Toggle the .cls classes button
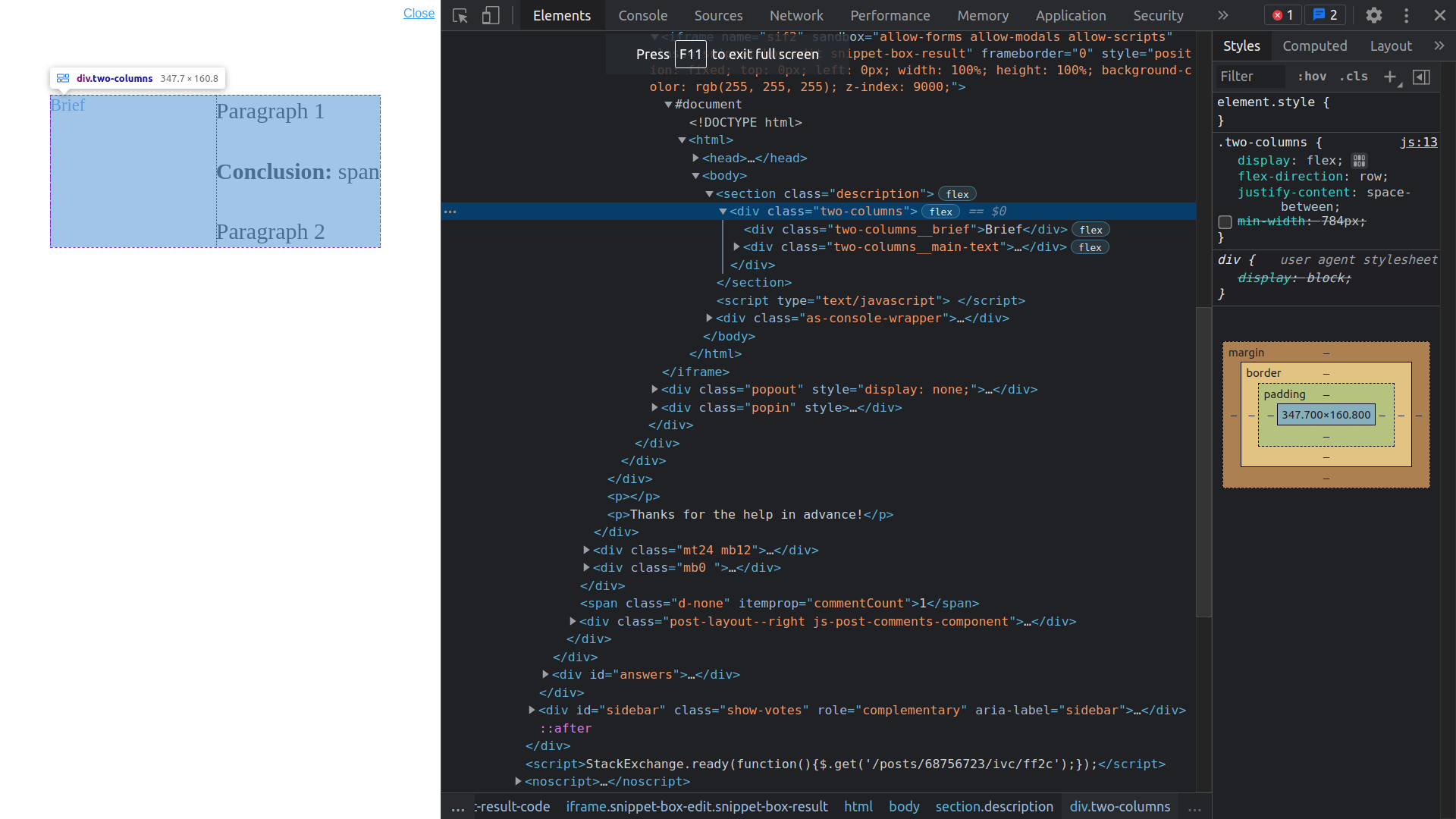Image resolution: width=1456 pixels, height=819 pixels. [1354, 77]
